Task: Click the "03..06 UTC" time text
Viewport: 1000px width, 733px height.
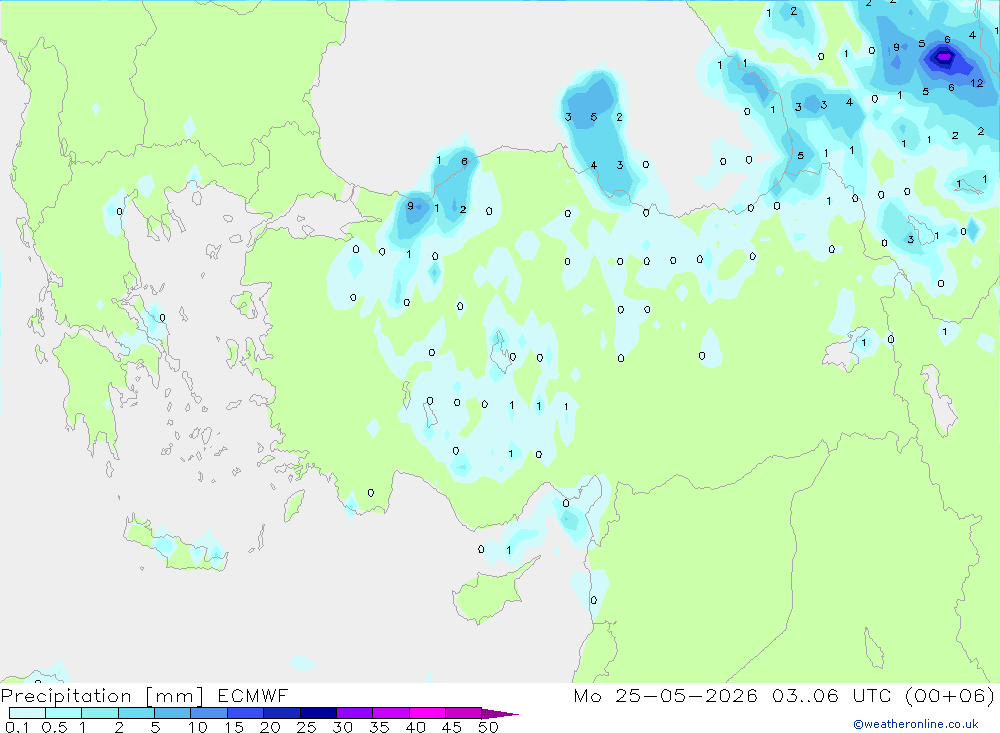Action: point(831,695)
